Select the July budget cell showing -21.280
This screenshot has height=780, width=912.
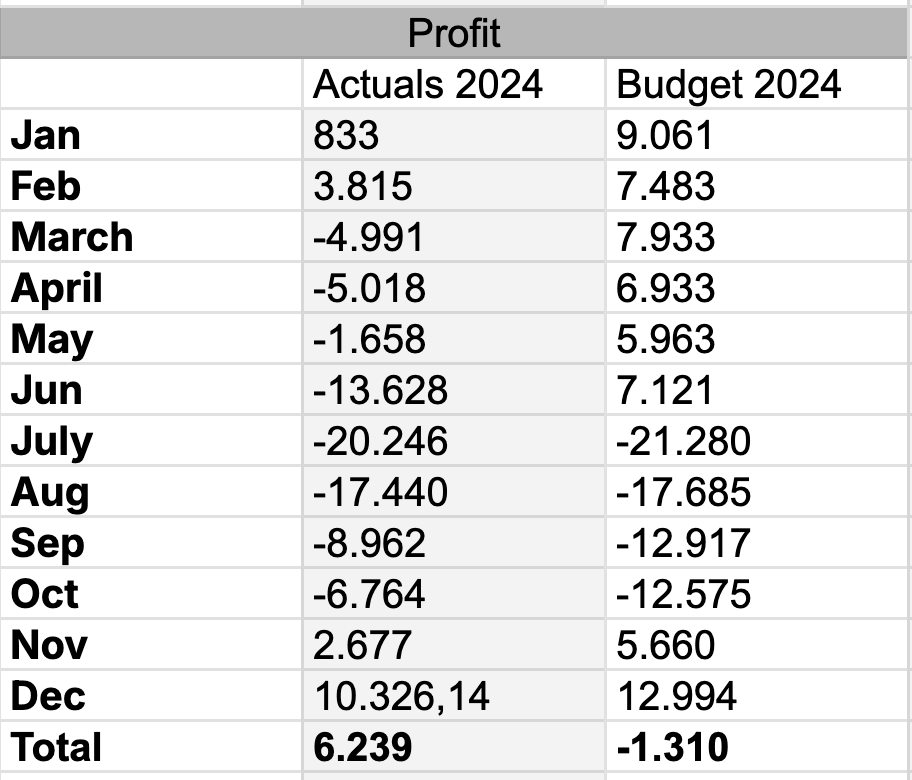(x=756, y=441)
